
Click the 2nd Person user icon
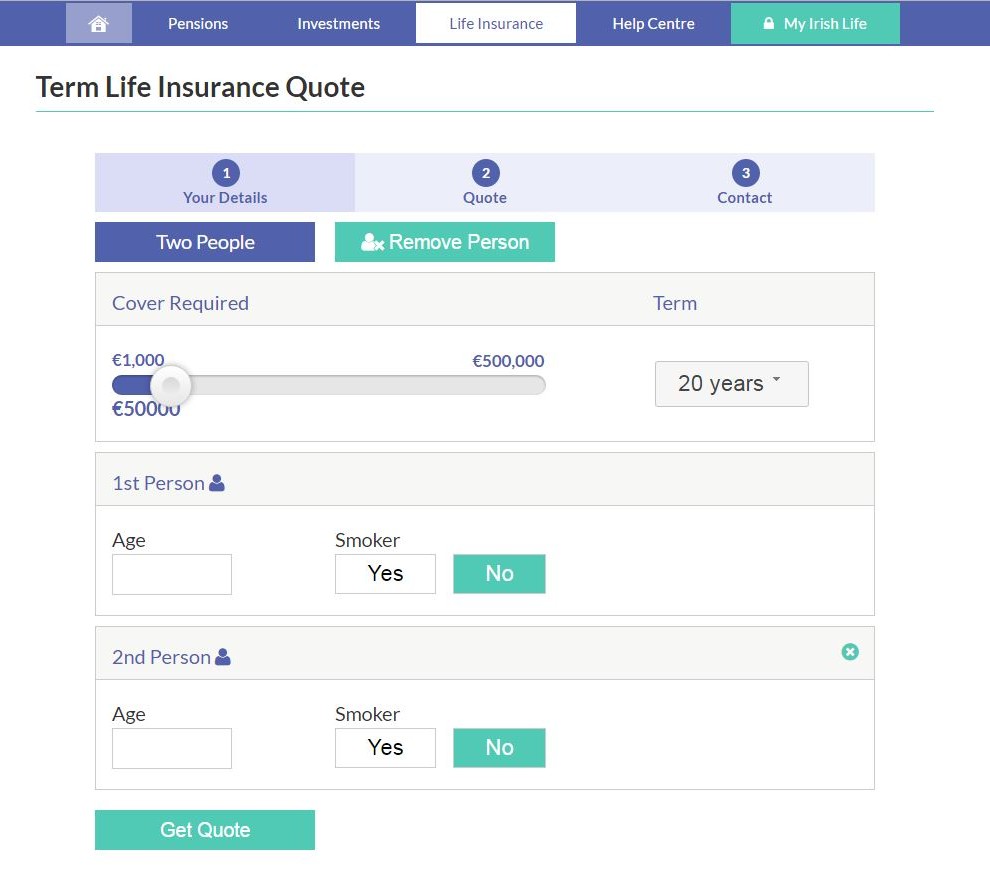click(x=223, y=657)
